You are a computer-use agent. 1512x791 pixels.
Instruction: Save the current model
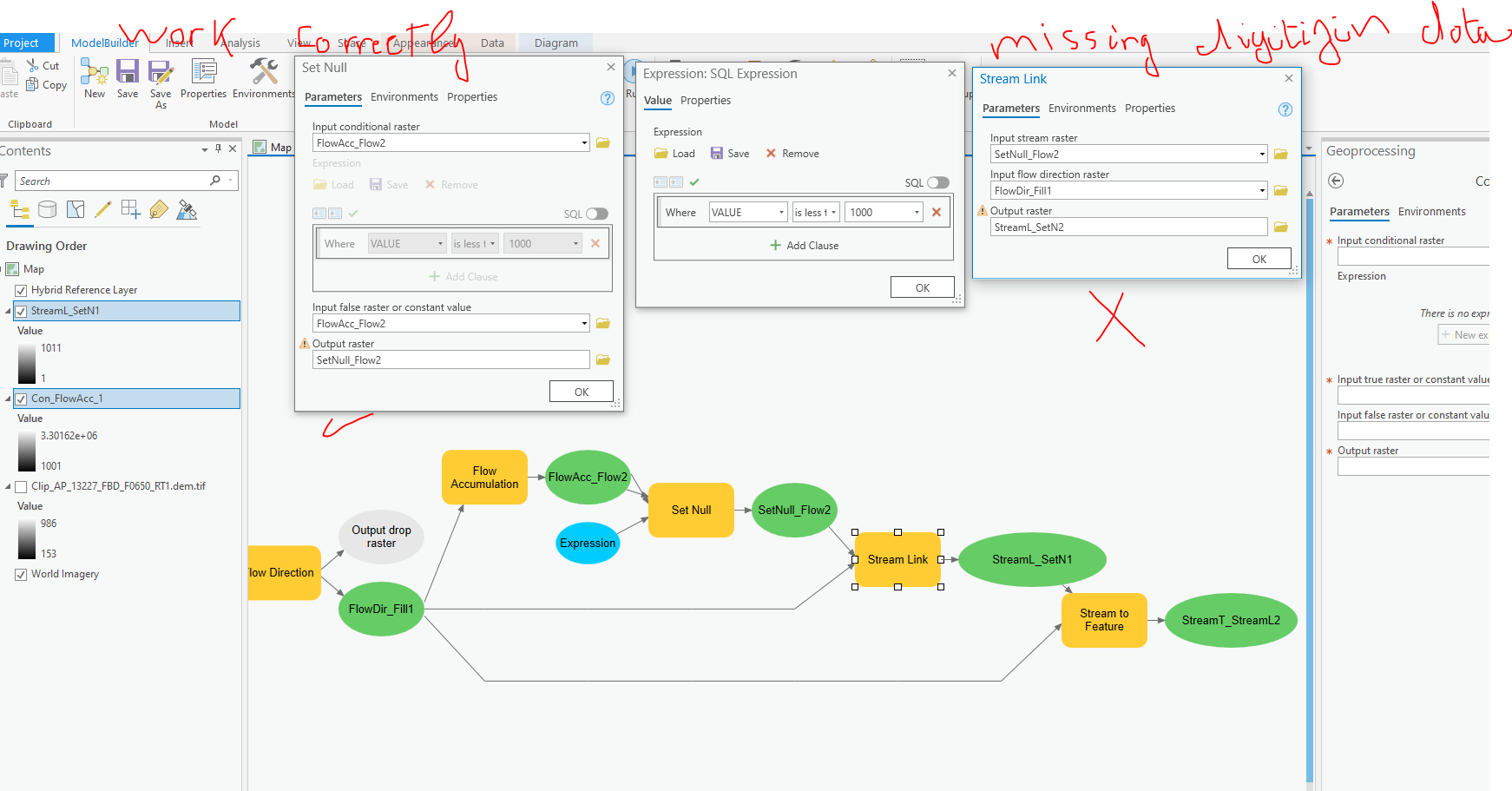coord(128,78)
